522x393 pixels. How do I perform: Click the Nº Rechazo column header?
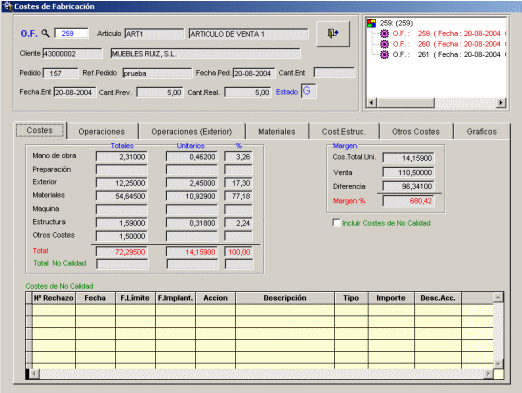coord(54,298)
